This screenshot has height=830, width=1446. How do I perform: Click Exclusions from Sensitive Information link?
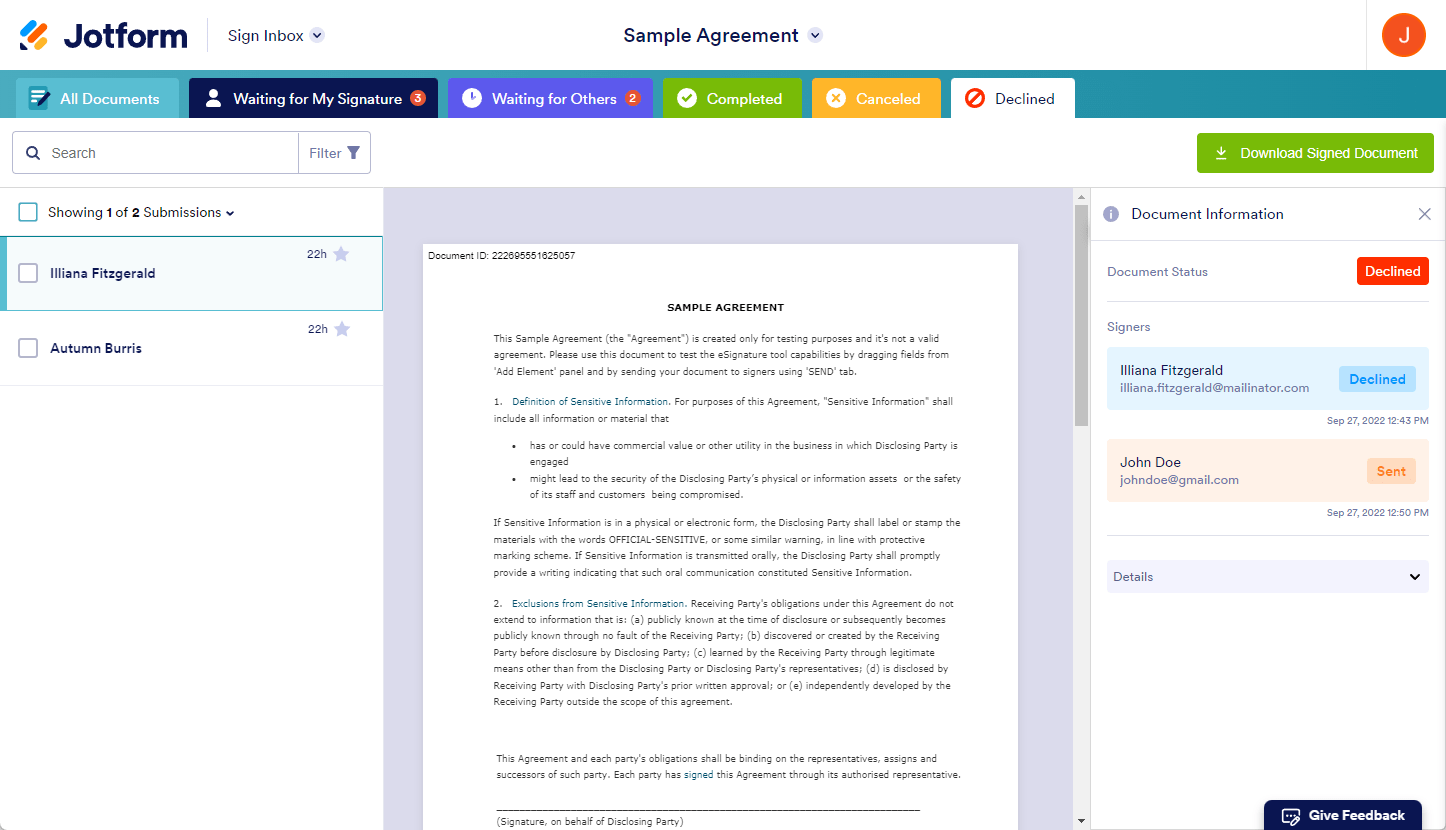point(598,604)
